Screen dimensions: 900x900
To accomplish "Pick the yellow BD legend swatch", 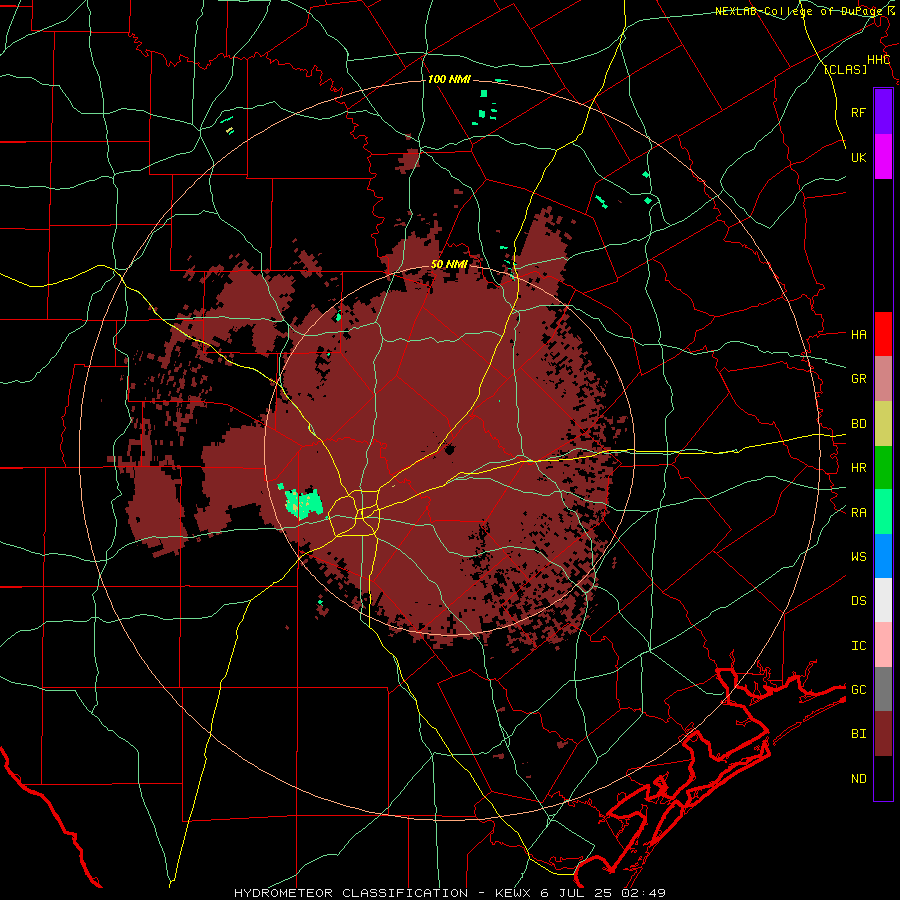I will pos(883,424).
